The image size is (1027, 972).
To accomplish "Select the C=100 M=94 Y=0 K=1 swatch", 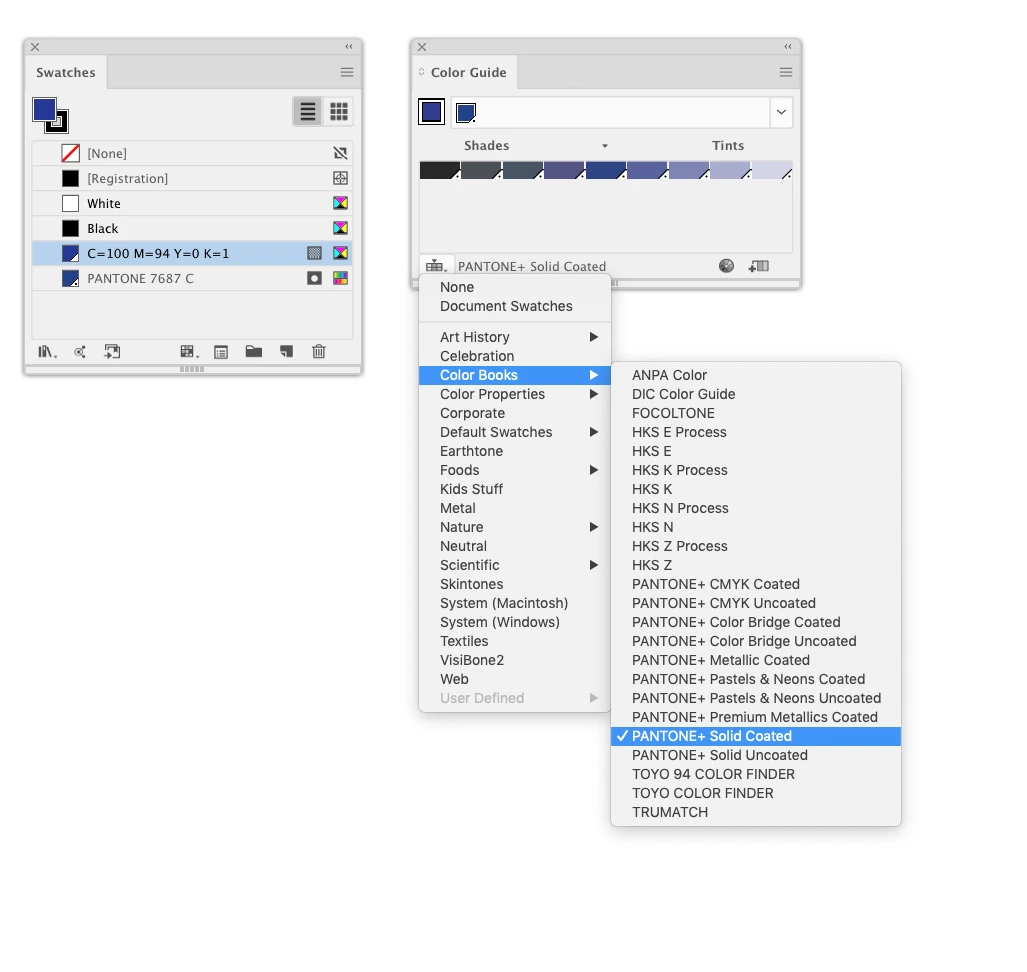I will 192,253.
